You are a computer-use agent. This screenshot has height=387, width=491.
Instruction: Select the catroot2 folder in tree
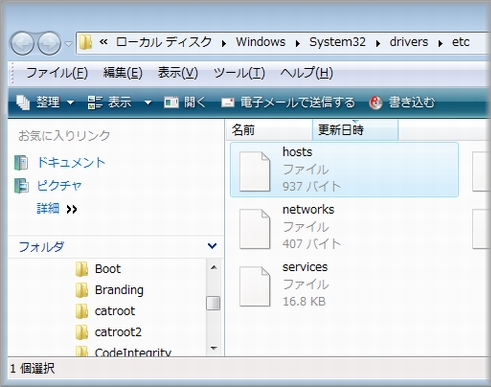[118, 332]
